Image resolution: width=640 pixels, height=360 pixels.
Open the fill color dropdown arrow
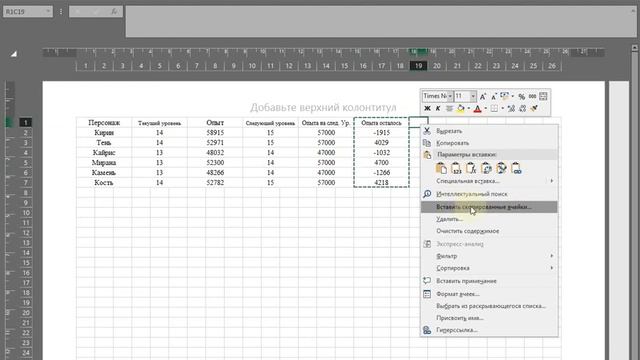469,109
